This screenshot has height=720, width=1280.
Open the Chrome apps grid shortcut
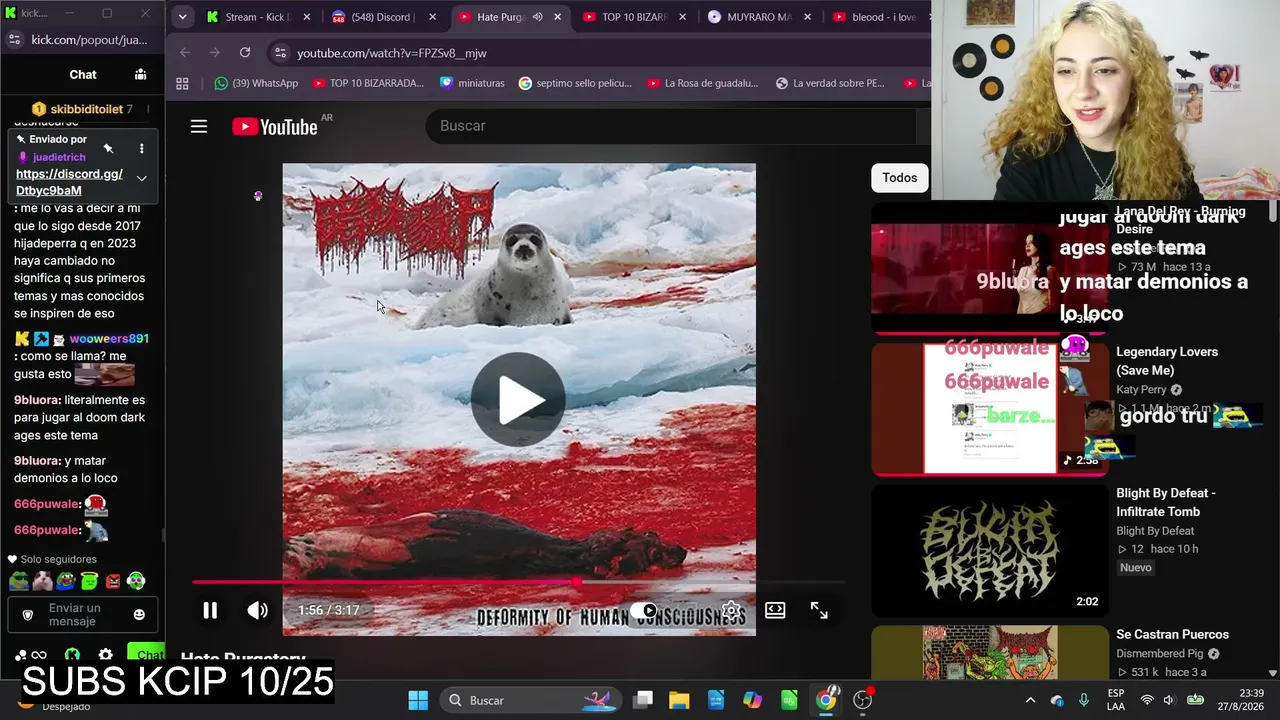point(182,83)
